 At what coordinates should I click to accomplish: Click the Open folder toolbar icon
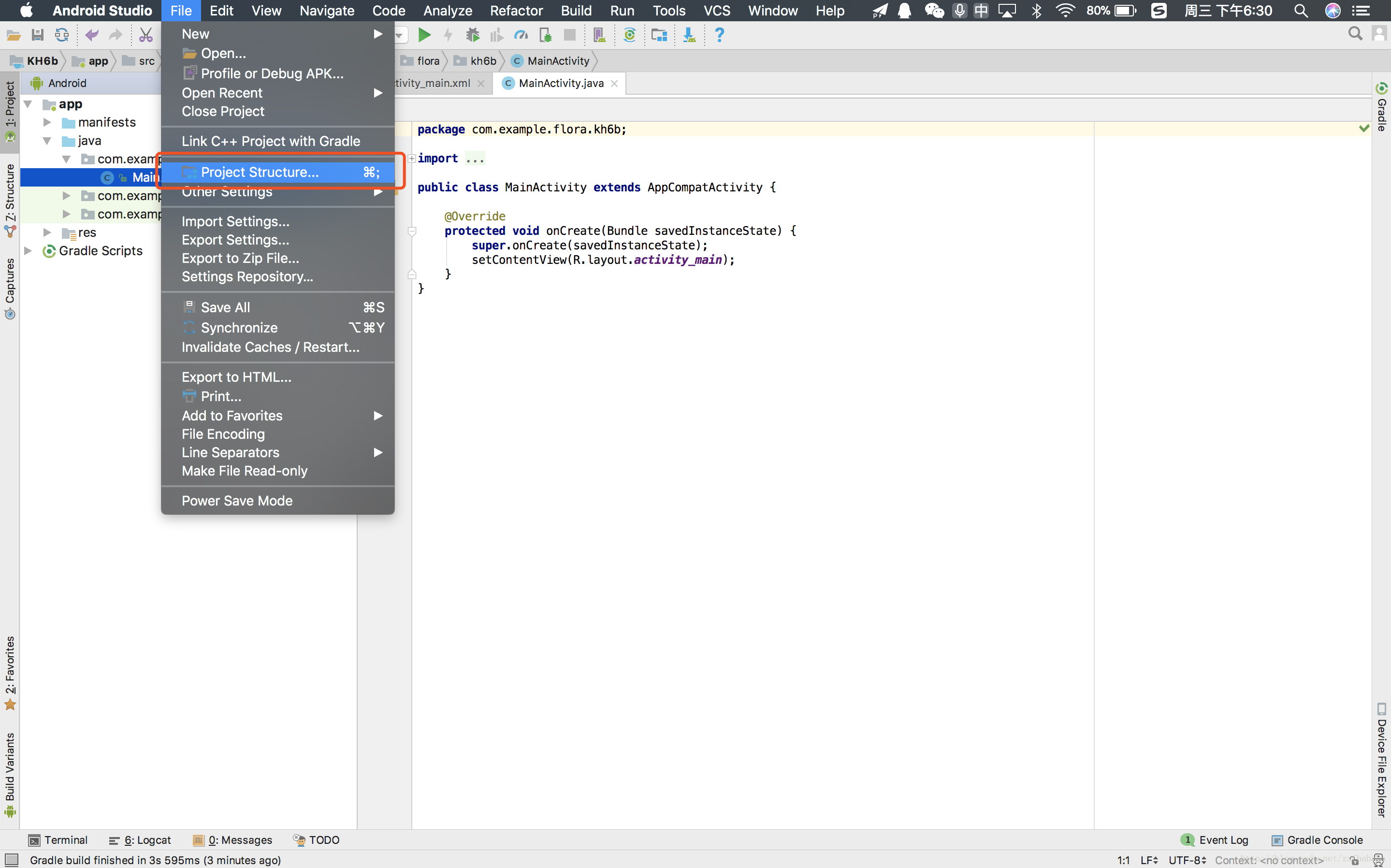click(x=13, y=36)
